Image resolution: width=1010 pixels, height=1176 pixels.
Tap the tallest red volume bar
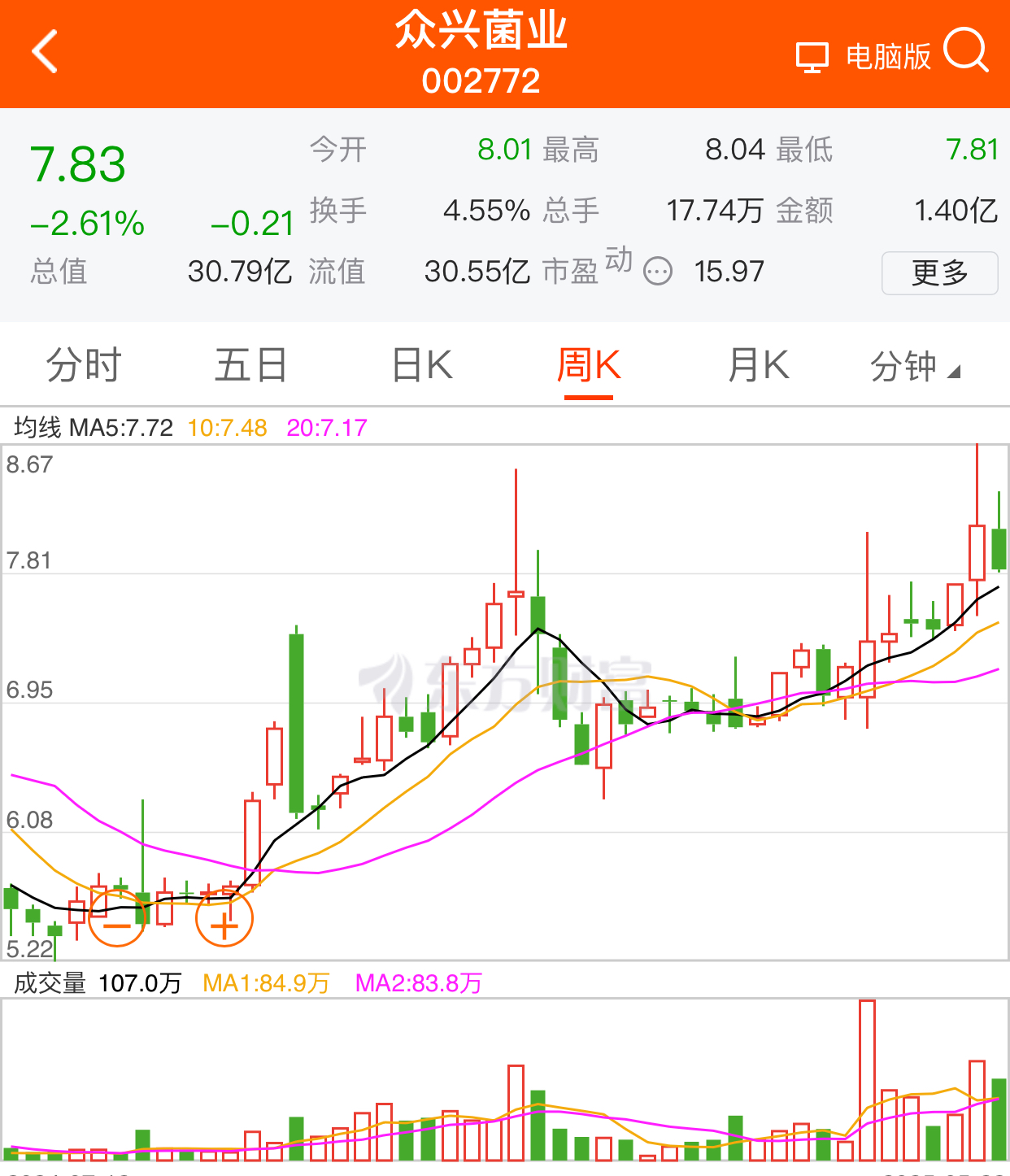click(x=868, y=1080)
